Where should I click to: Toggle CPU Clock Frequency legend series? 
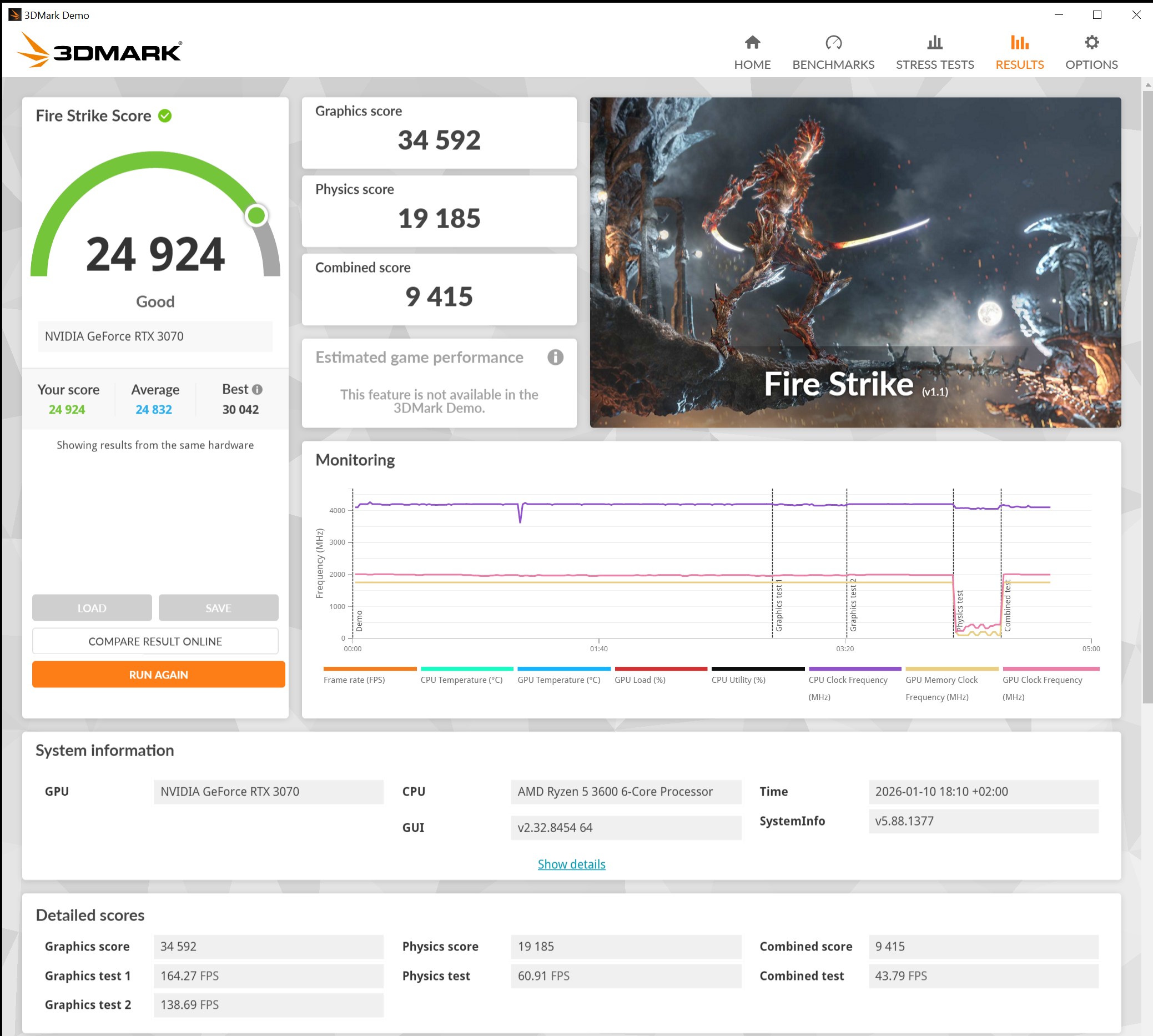tap(847, 680)
